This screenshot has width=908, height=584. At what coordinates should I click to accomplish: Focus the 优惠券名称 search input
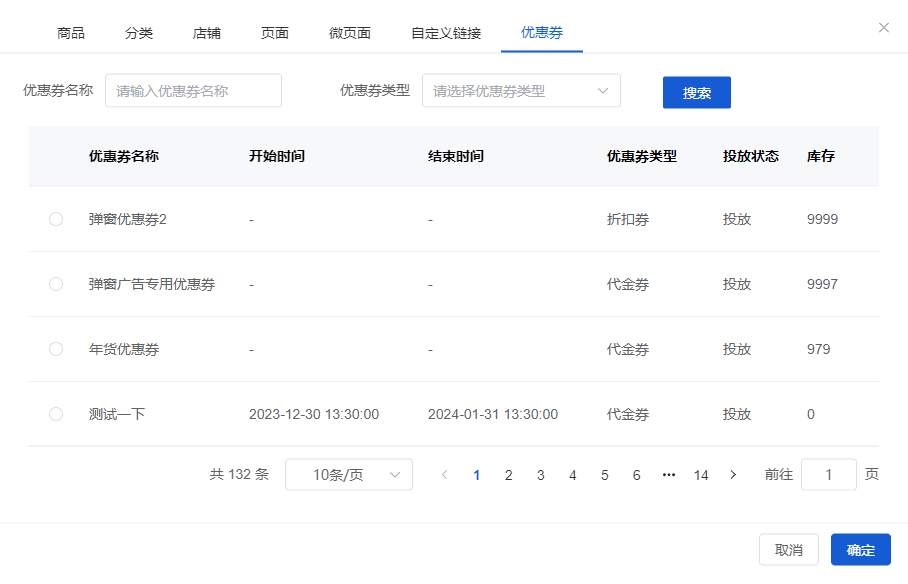(x=193, y=90)
